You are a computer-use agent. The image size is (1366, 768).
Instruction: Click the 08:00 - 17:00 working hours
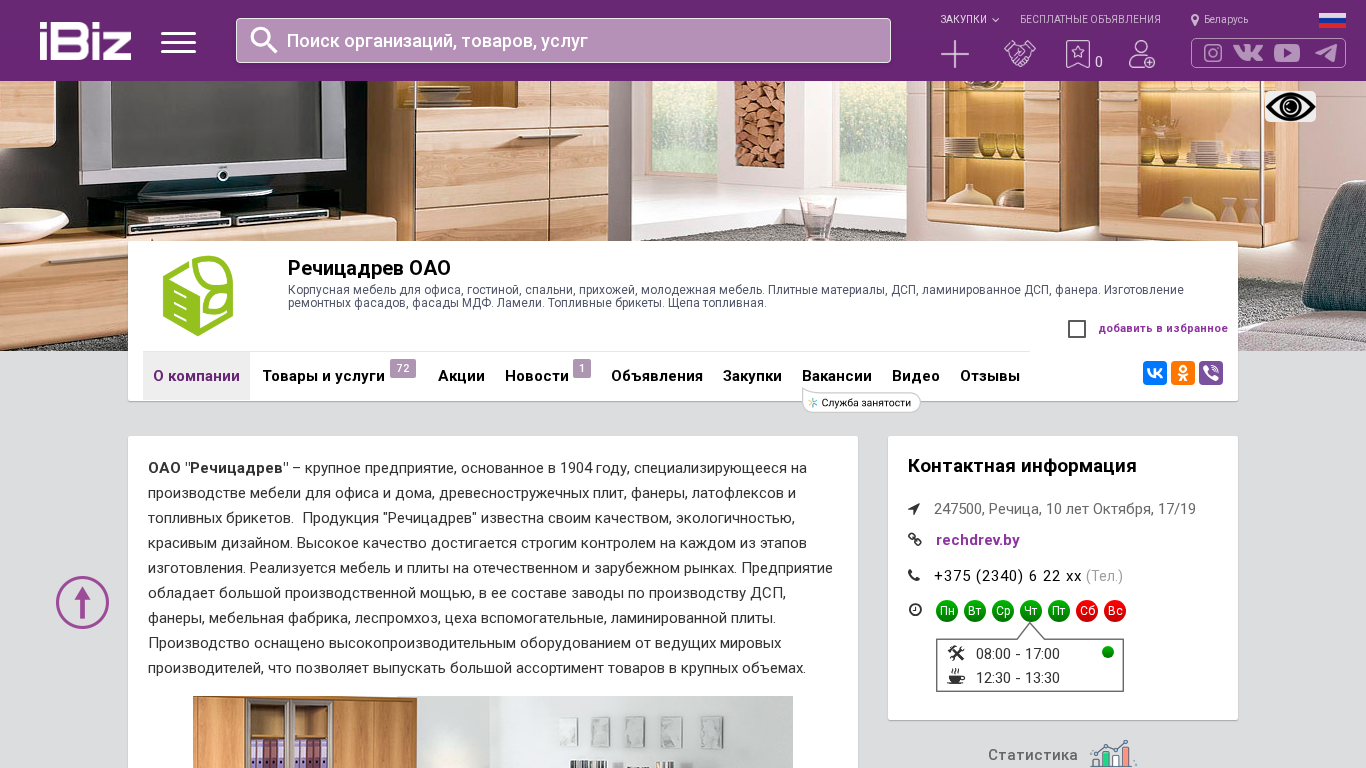(x=1018, y=654)
